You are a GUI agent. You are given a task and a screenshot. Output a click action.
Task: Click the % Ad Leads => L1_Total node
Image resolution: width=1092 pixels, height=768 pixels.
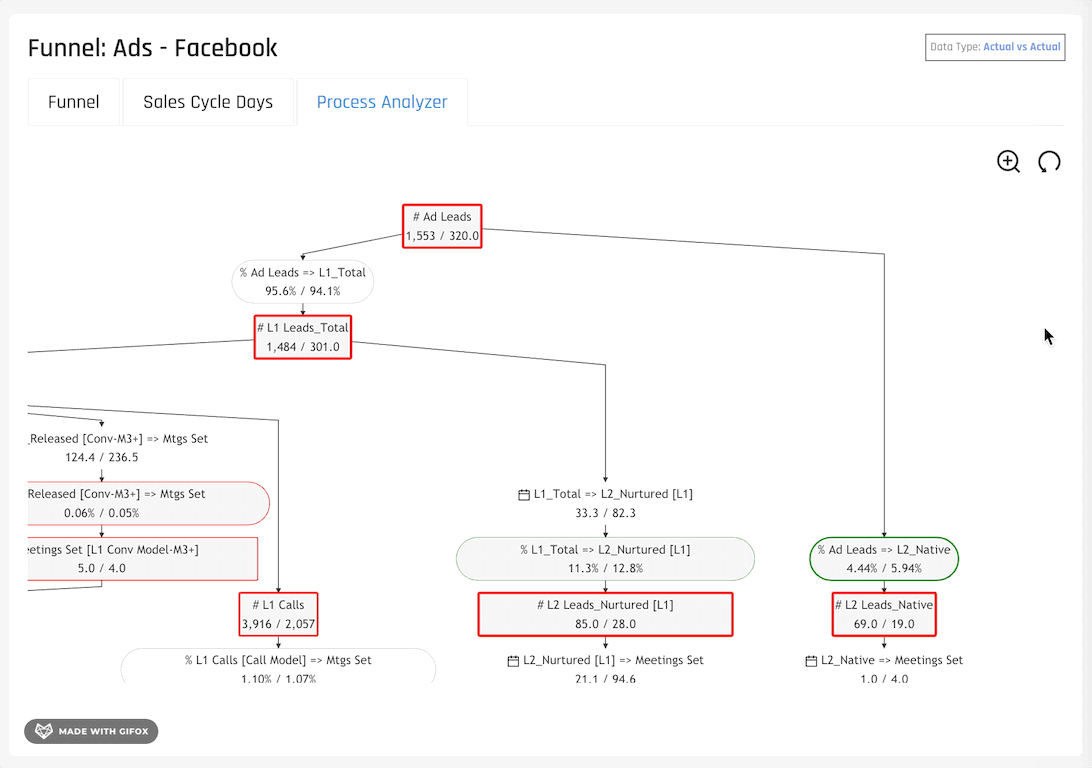(x=303, y=282)
